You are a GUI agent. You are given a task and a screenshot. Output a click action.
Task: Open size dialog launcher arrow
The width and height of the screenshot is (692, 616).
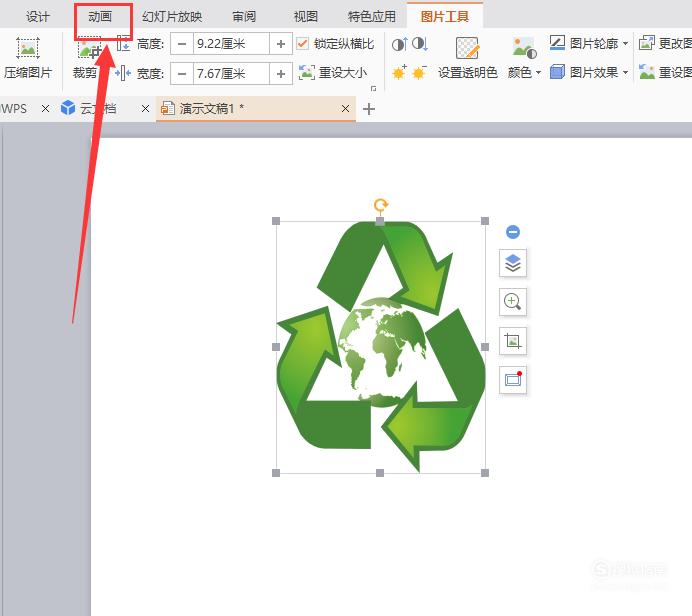click(x=373, y=89)
